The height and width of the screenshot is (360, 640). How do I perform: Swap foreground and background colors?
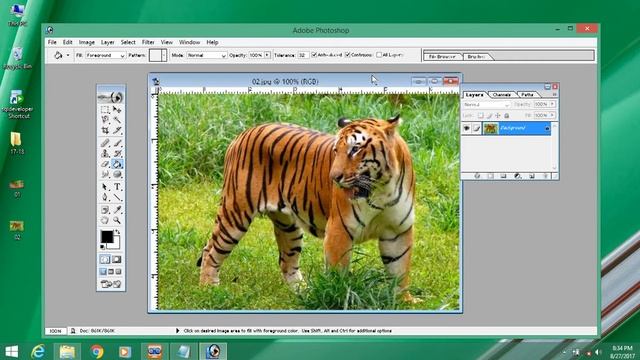point(118,232)
